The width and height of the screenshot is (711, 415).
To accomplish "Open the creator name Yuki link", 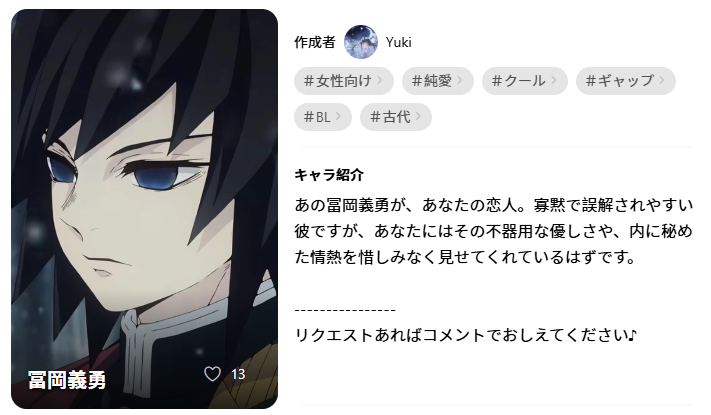I will click(x=399, y=42).
